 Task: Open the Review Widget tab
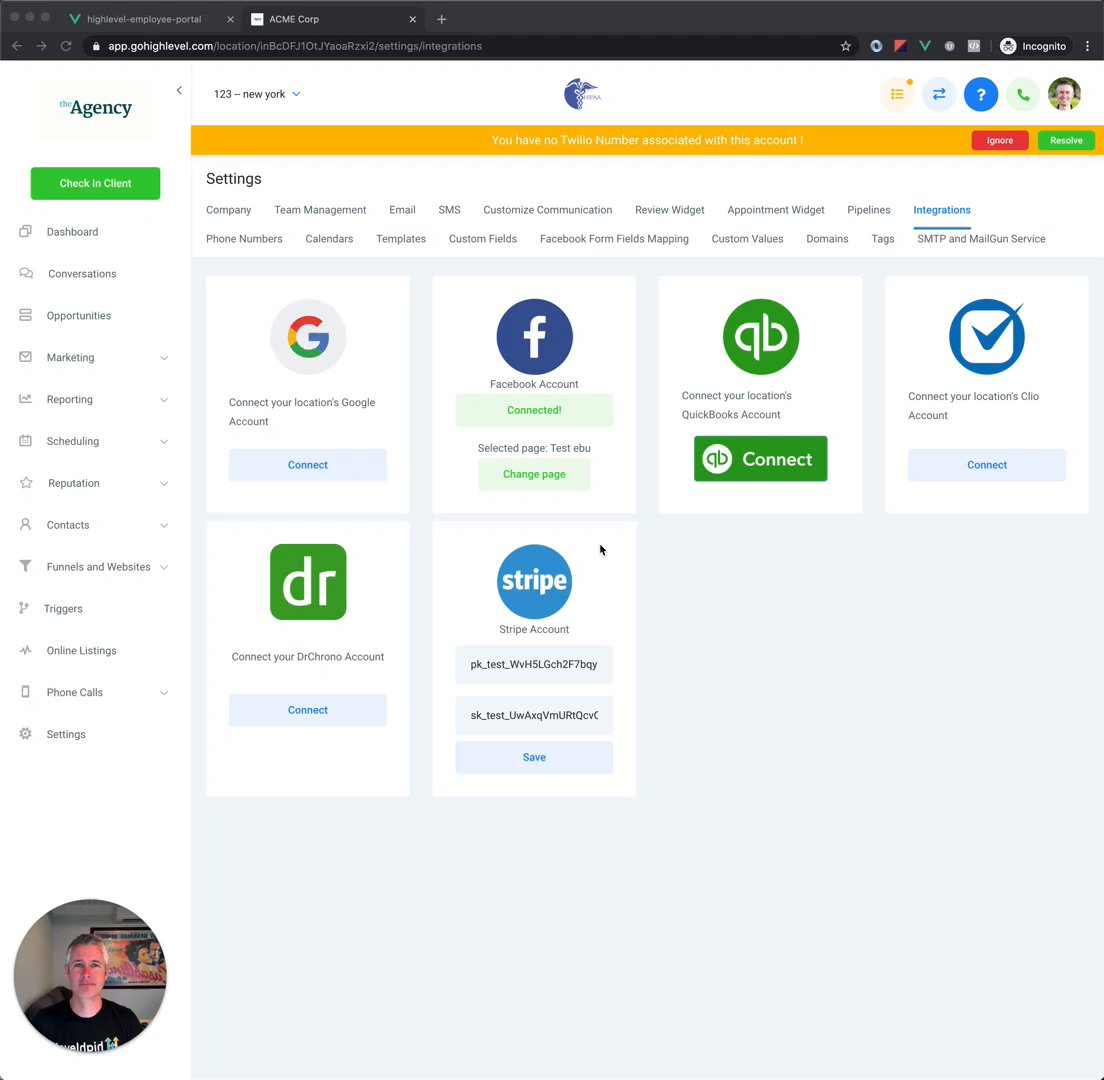pos(669,210)
